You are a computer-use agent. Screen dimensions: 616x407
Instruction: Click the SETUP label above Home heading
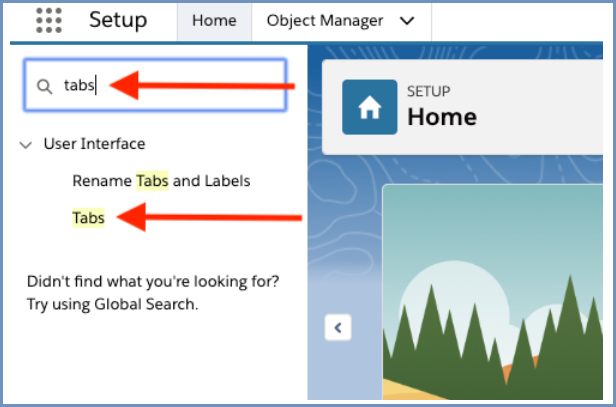(429, 92)
